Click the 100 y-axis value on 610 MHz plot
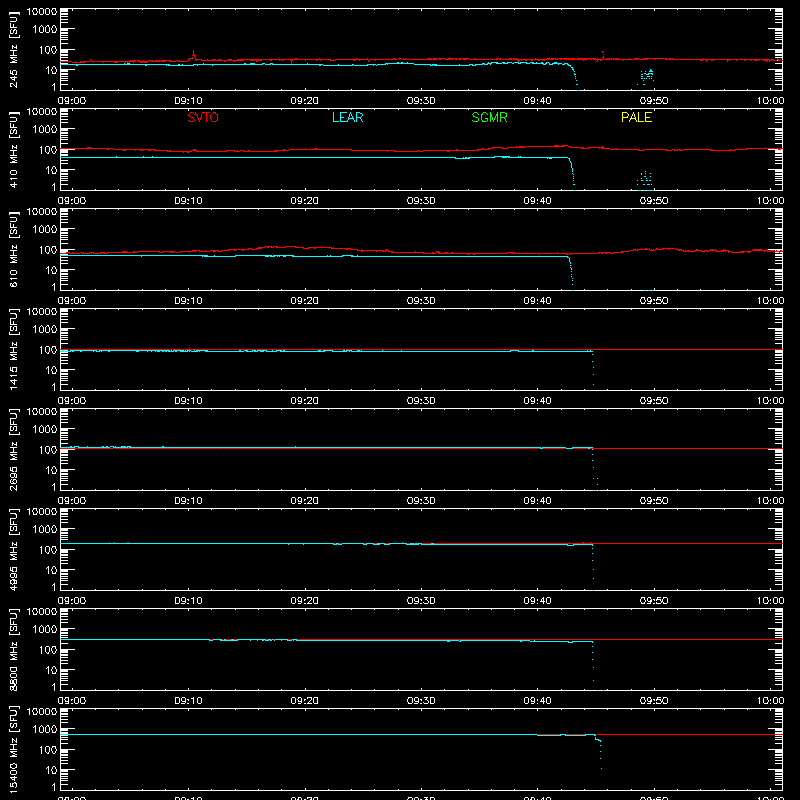Screen dimensions: 800x800 [48, 250]
